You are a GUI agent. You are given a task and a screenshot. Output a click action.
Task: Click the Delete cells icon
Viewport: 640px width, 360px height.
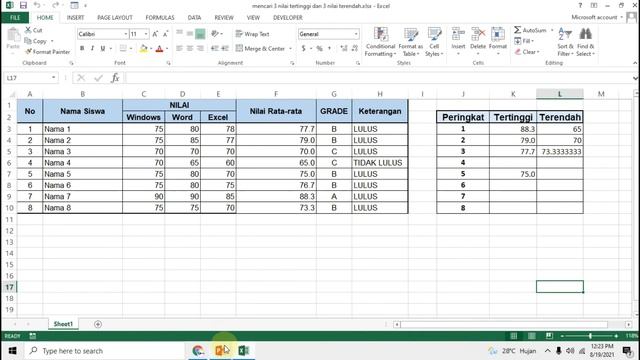click(478, 35)
